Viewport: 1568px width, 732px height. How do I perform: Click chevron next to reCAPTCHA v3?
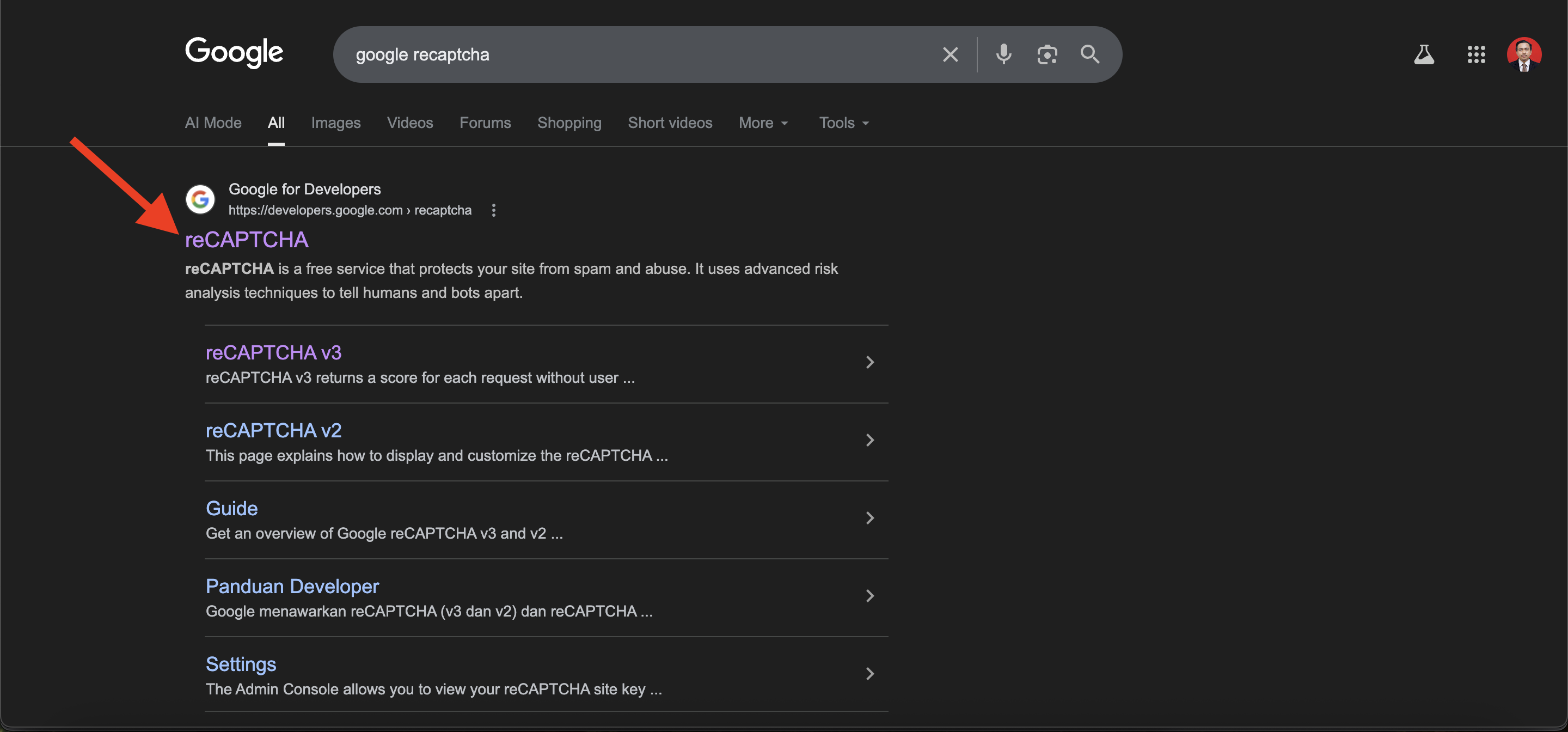pyautogui.click(x=870, y=362)
